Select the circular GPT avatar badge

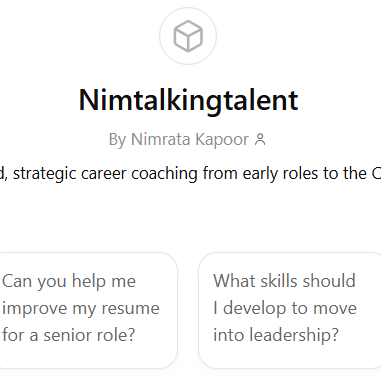[x=188, y=36]
